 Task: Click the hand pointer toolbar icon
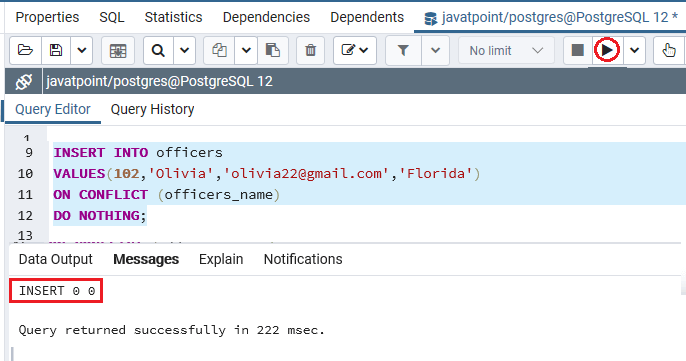point(668,50)
